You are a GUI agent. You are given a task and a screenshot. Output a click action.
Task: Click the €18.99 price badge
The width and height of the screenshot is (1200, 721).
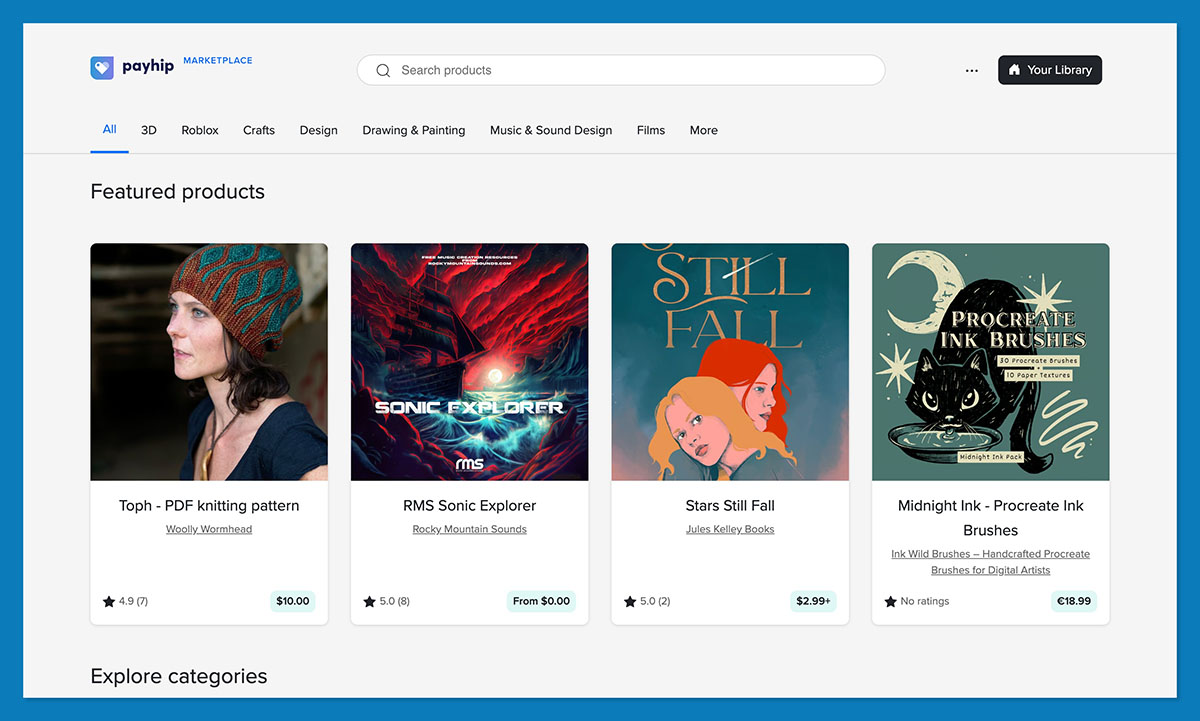pos(1073,601)
